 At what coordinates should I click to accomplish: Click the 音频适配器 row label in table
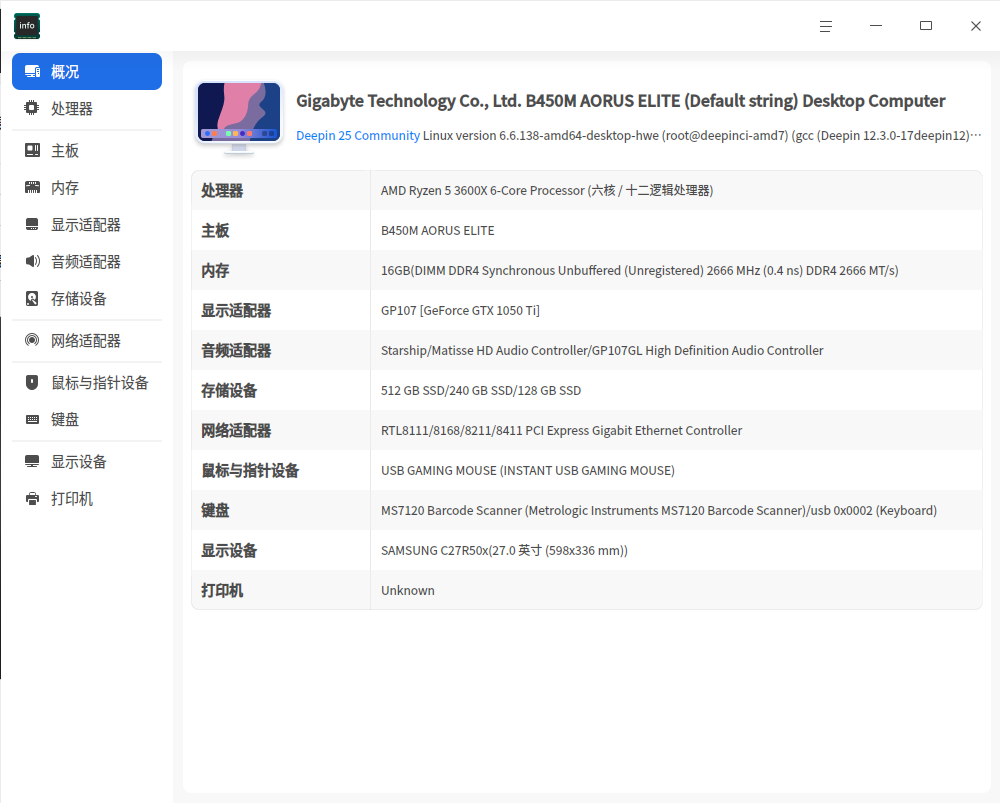236,351
